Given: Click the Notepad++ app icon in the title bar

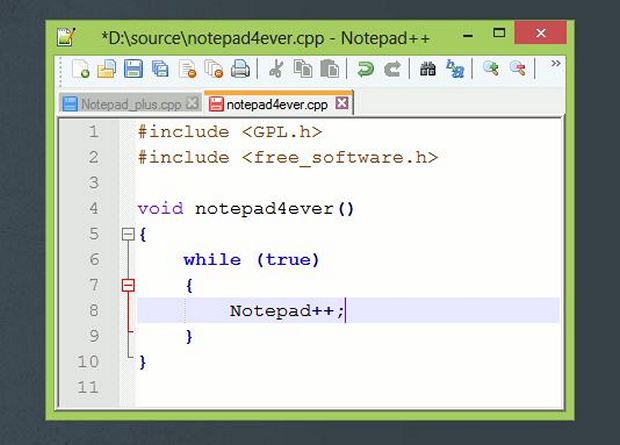Looking at the screenshot, I should click(x=66, y=38).
